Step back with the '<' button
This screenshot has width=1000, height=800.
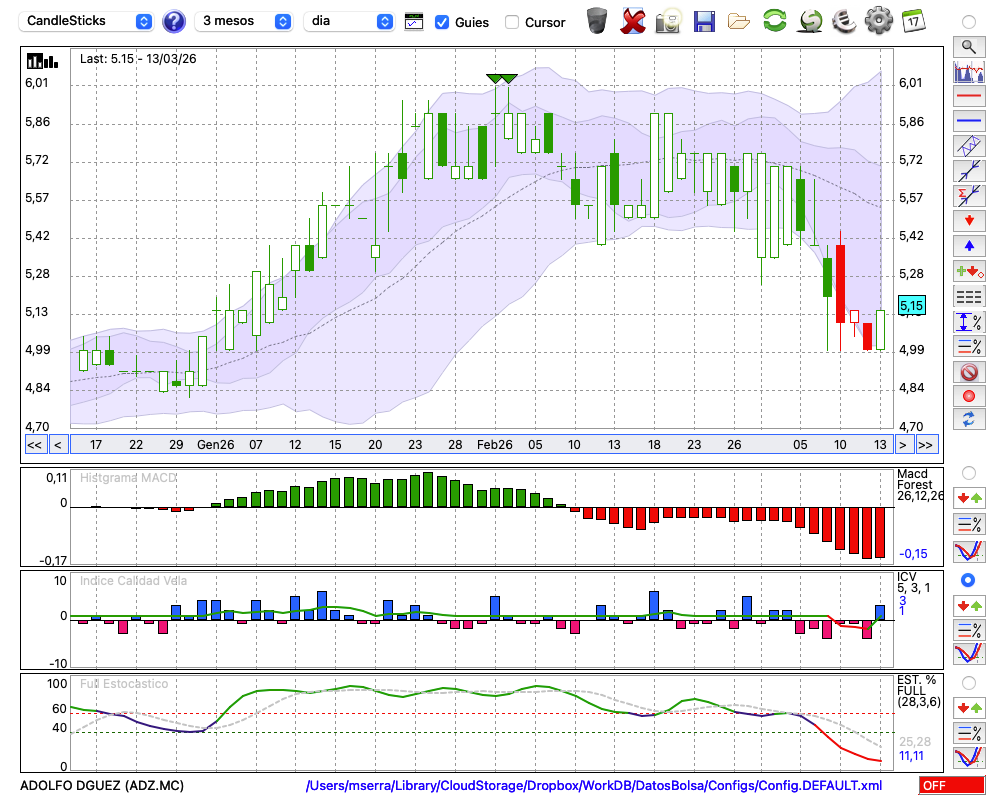tap(58, 445)
